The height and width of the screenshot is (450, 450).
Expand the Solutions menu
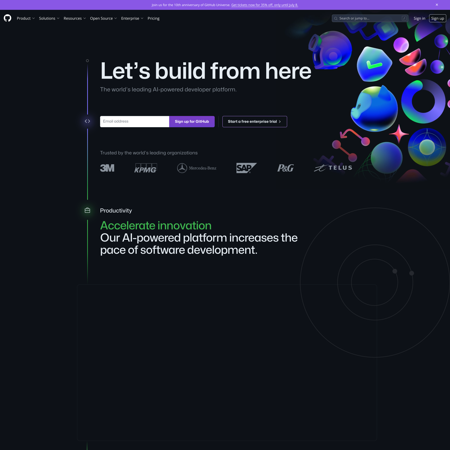pos(49,18)
